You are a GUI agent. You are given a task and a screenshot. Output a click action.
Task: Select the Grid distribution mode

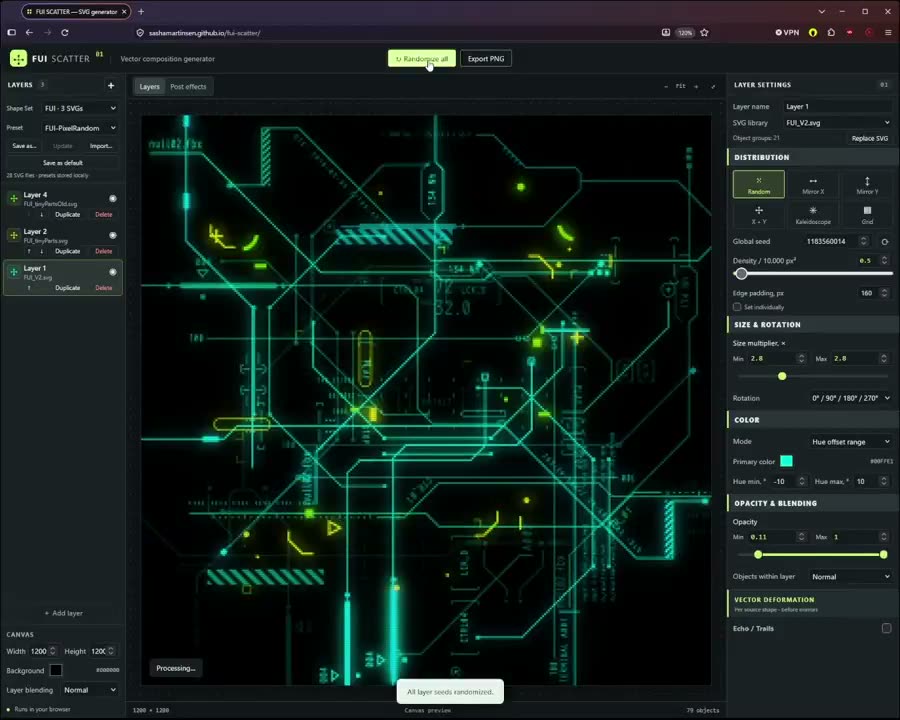coord(867,214)
